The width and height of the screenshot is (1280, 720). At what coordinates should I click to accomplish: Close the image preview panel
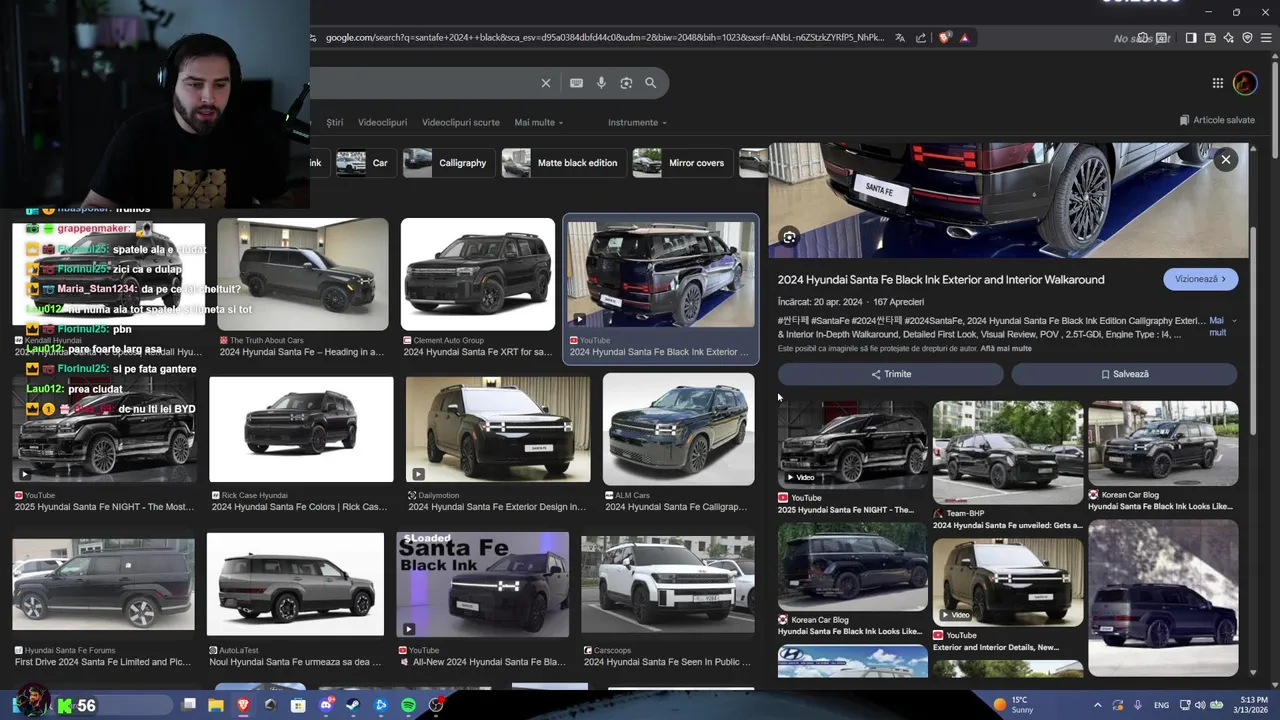(x=1225, y=160)
